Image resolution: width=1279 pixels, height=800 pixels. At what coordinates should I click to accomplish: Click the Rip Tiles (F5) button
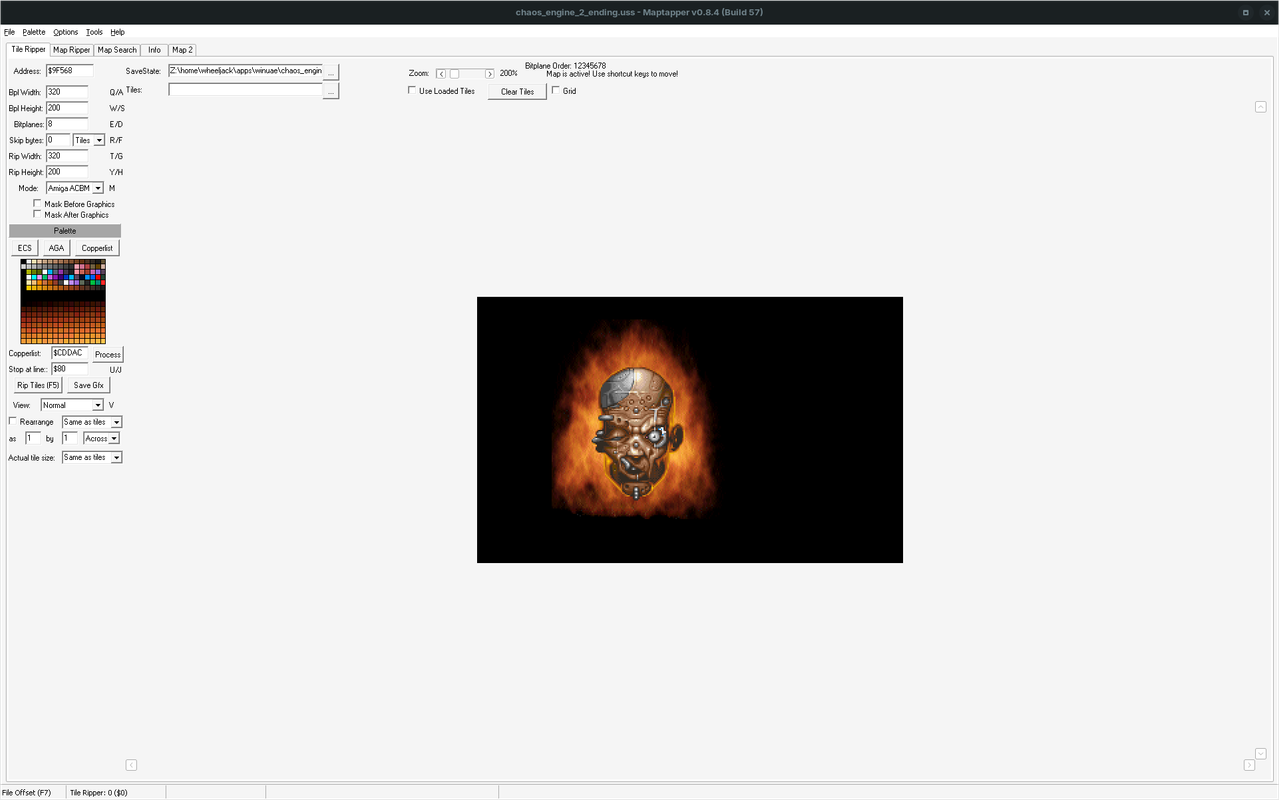[37, 385]
